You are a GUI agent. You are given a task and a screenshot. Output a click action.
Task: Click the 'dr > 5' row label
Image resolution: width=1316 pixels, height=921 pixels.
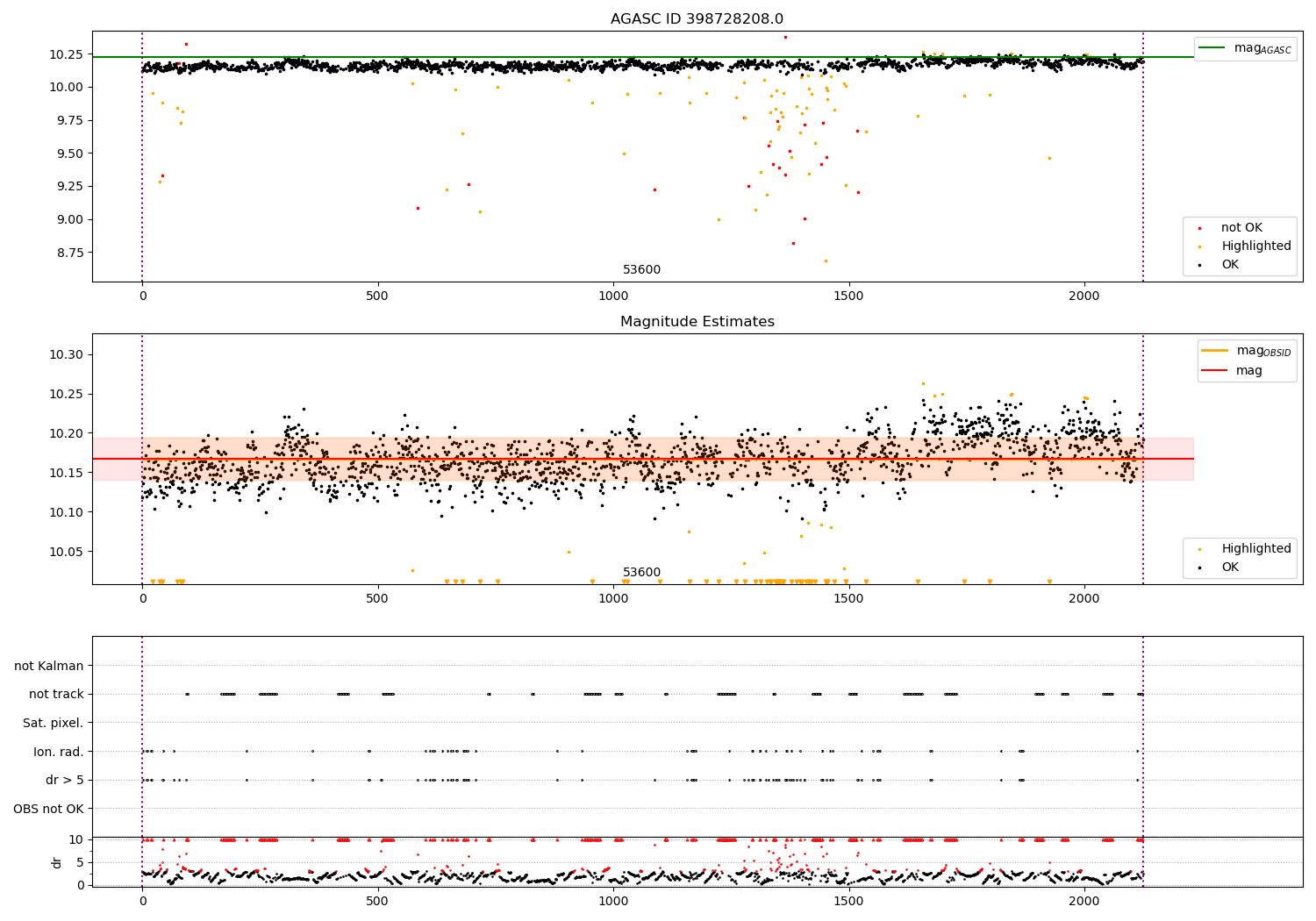(65, 781)
